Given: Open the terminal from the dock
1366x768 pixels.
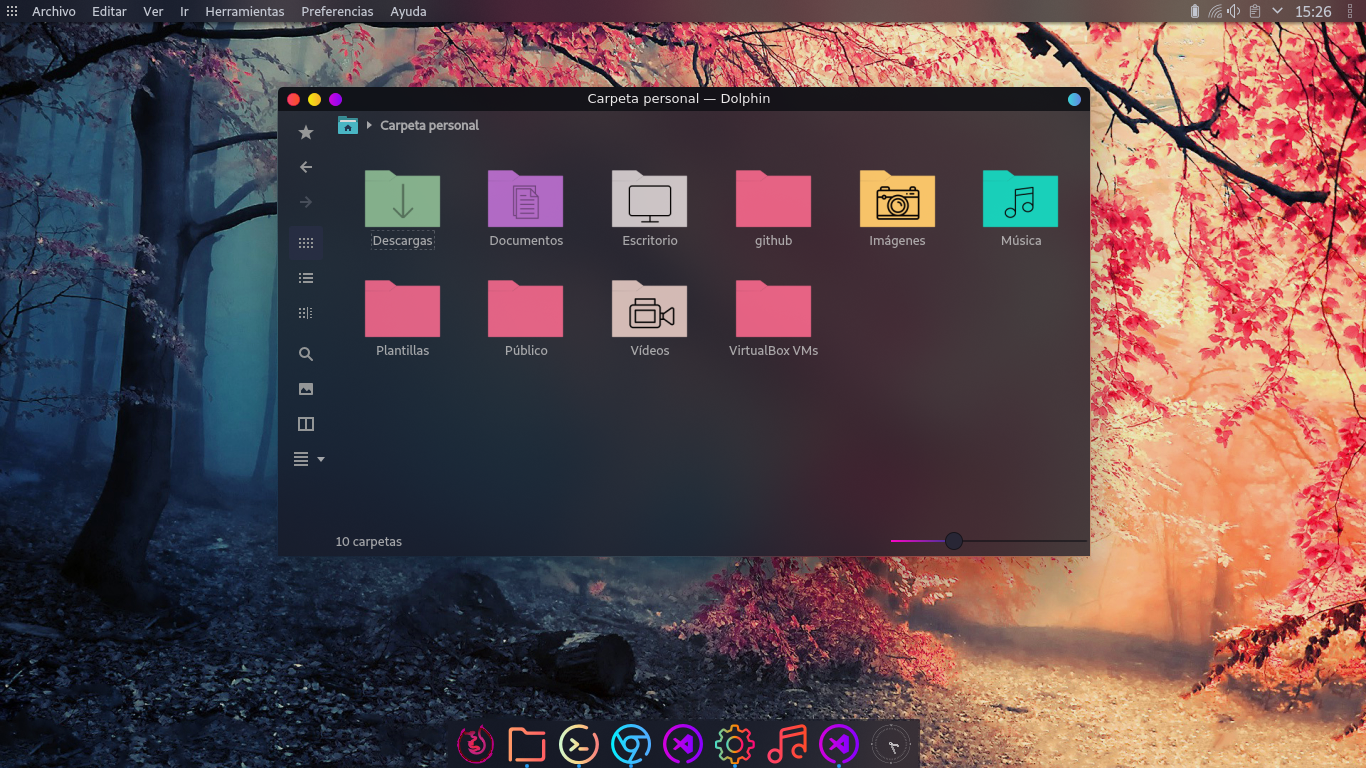Looking at the screenshot, I should [579, 744].
